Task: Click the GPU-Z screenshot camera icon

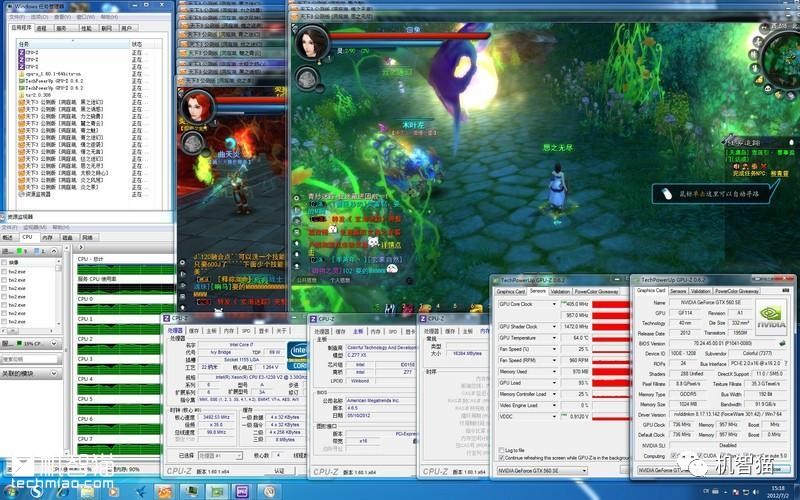Action: 785,290
